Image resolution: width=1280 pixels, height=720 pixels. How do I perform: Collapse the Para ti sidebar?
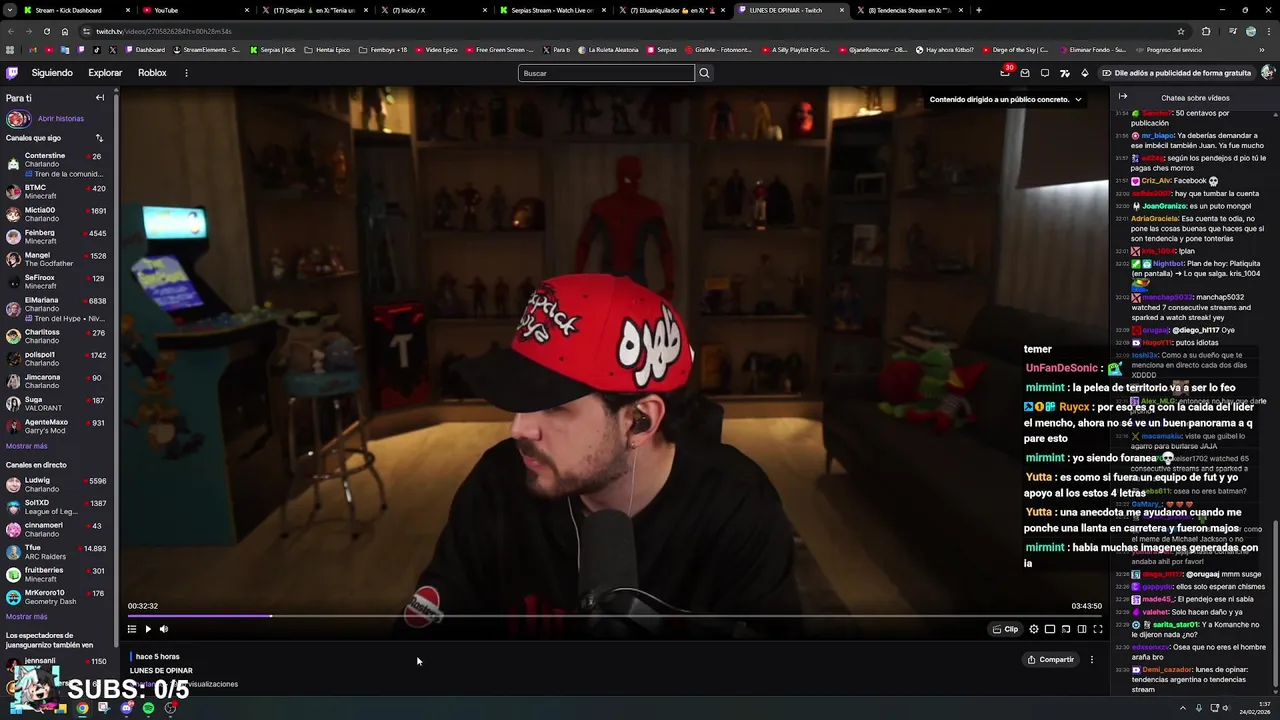tap(100, 98)
